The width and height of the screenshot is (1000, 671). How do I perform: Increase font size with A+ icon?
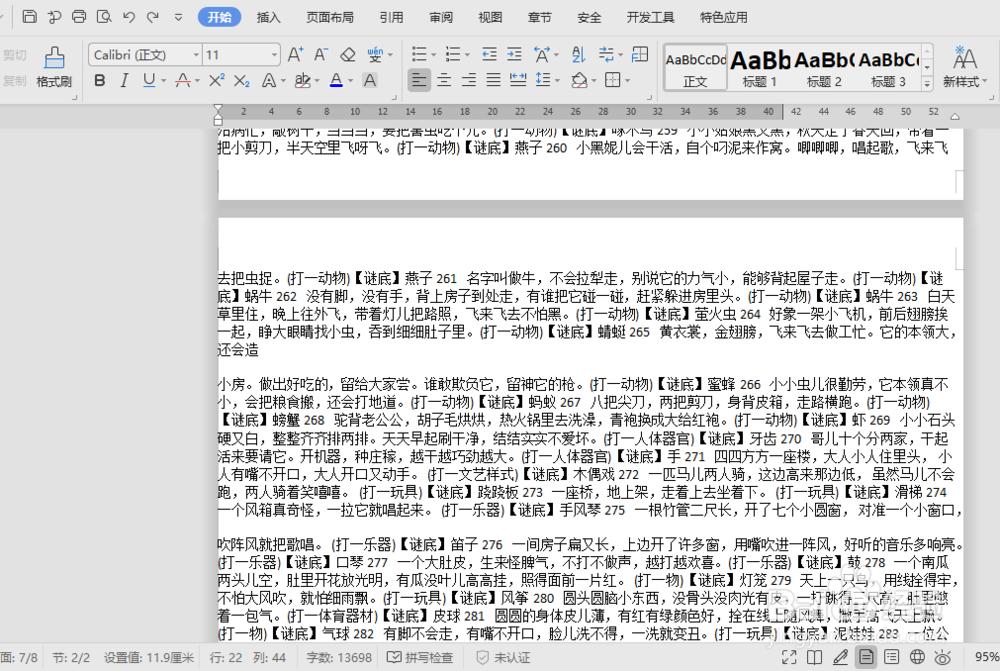coord(295,55)
